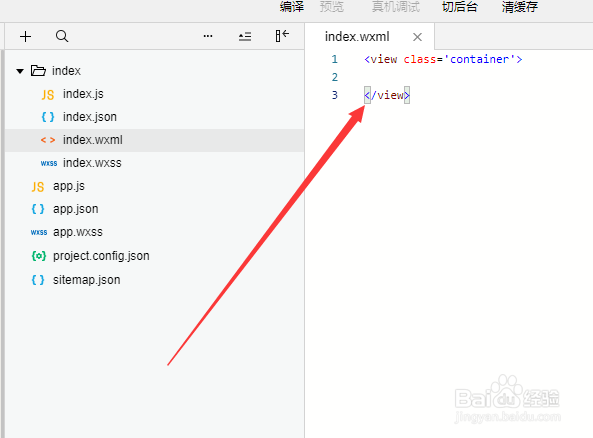Click 预览 preview button

[332, 7]
